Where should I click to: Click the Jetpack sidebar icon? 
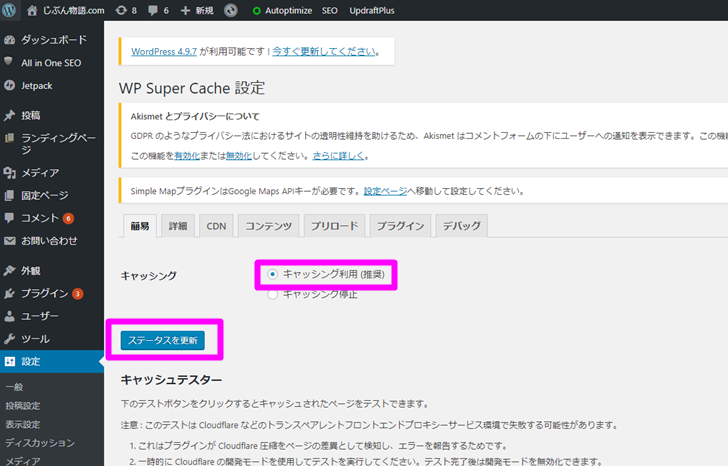pos(9,85)
